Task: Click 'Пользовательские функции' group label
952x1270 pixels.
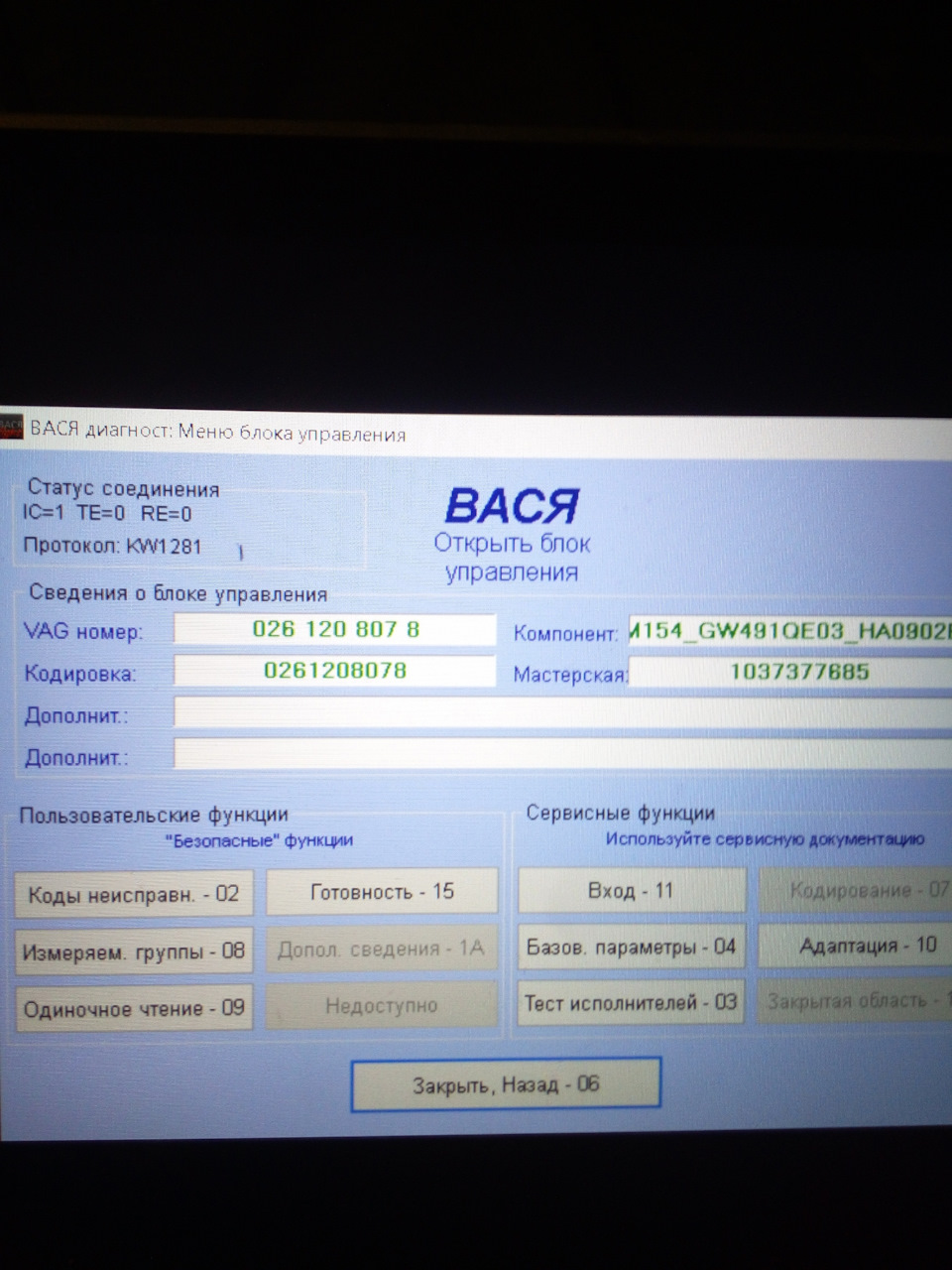Action: [x=154, y=815]
